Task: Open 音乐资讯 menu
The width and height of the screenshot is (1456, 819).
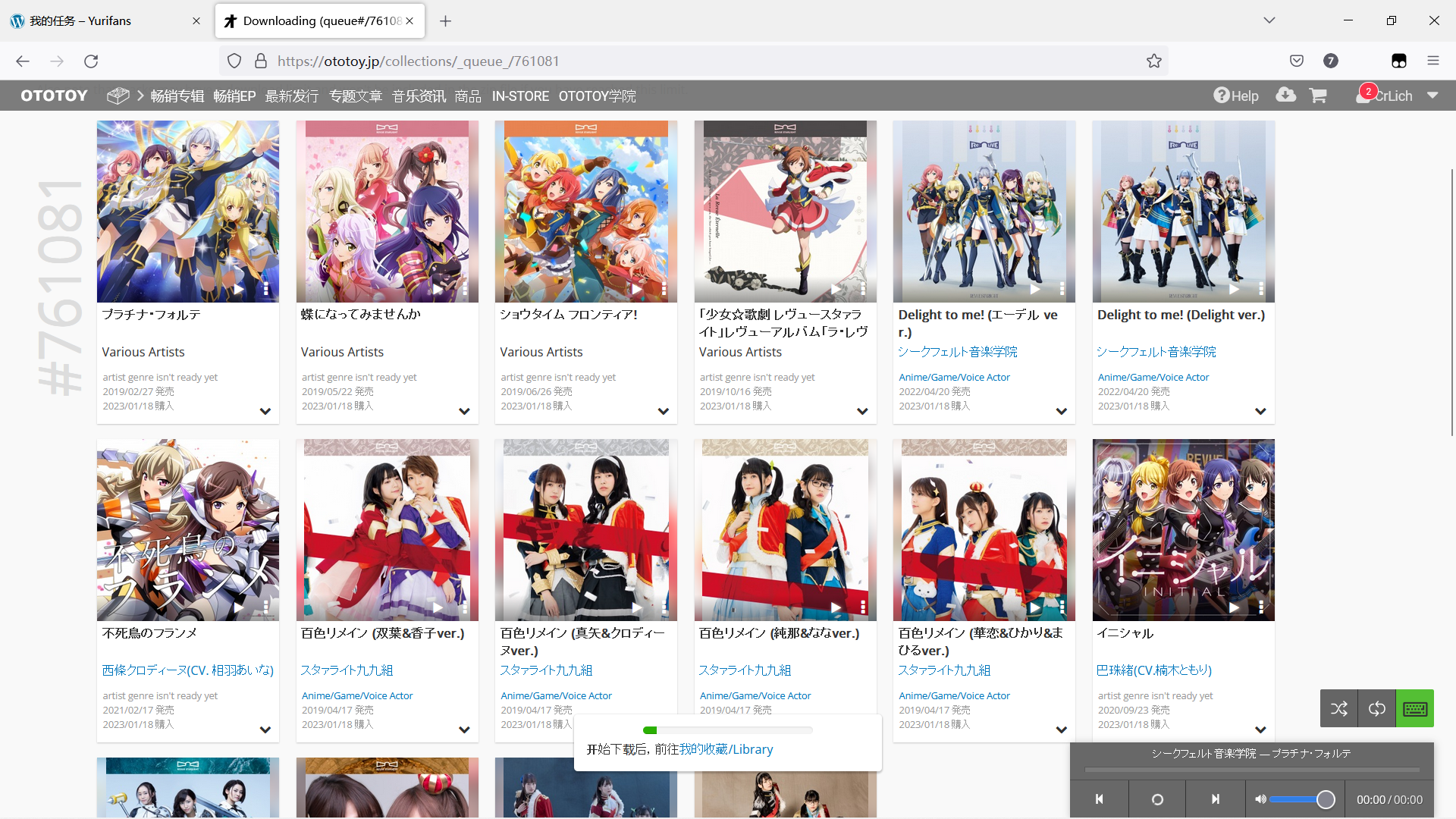Action: 419,96
